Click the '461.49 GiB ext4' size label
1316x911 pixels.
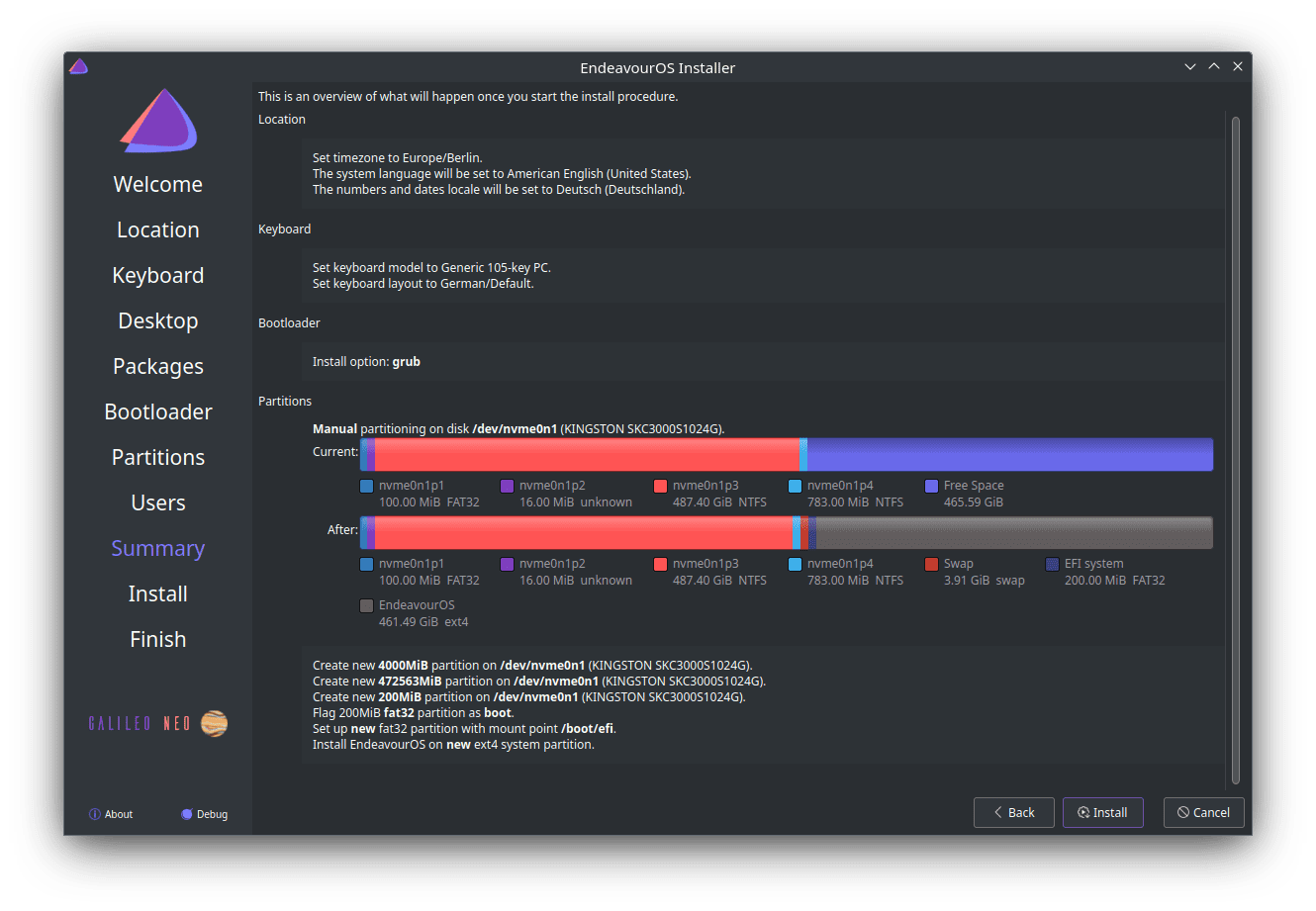(423, 622)
